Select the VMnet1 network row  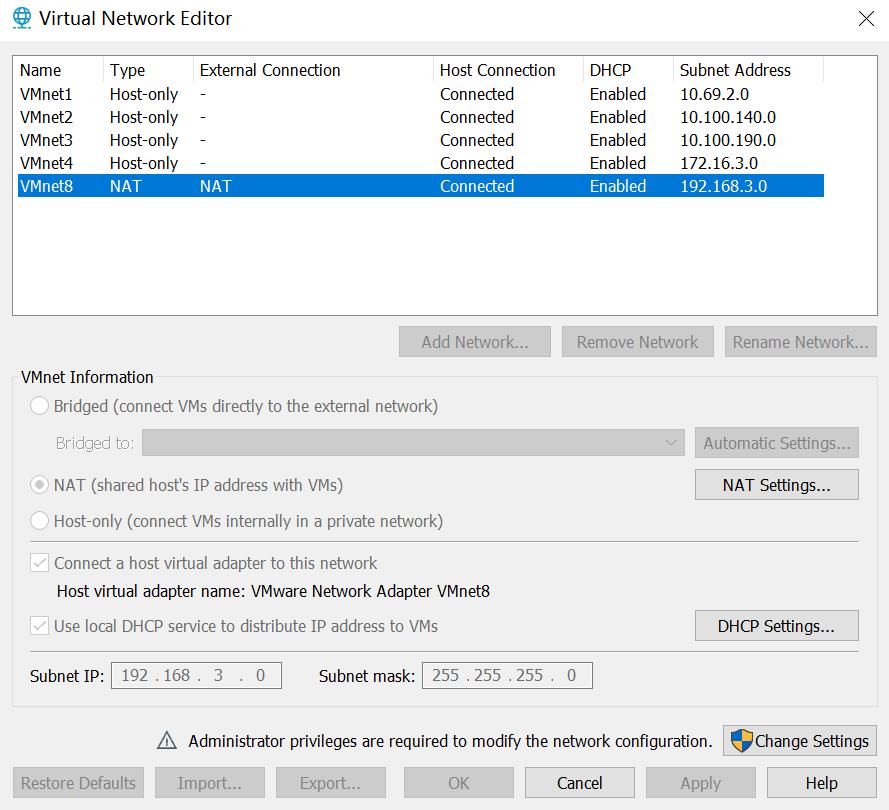click(421, 94)
